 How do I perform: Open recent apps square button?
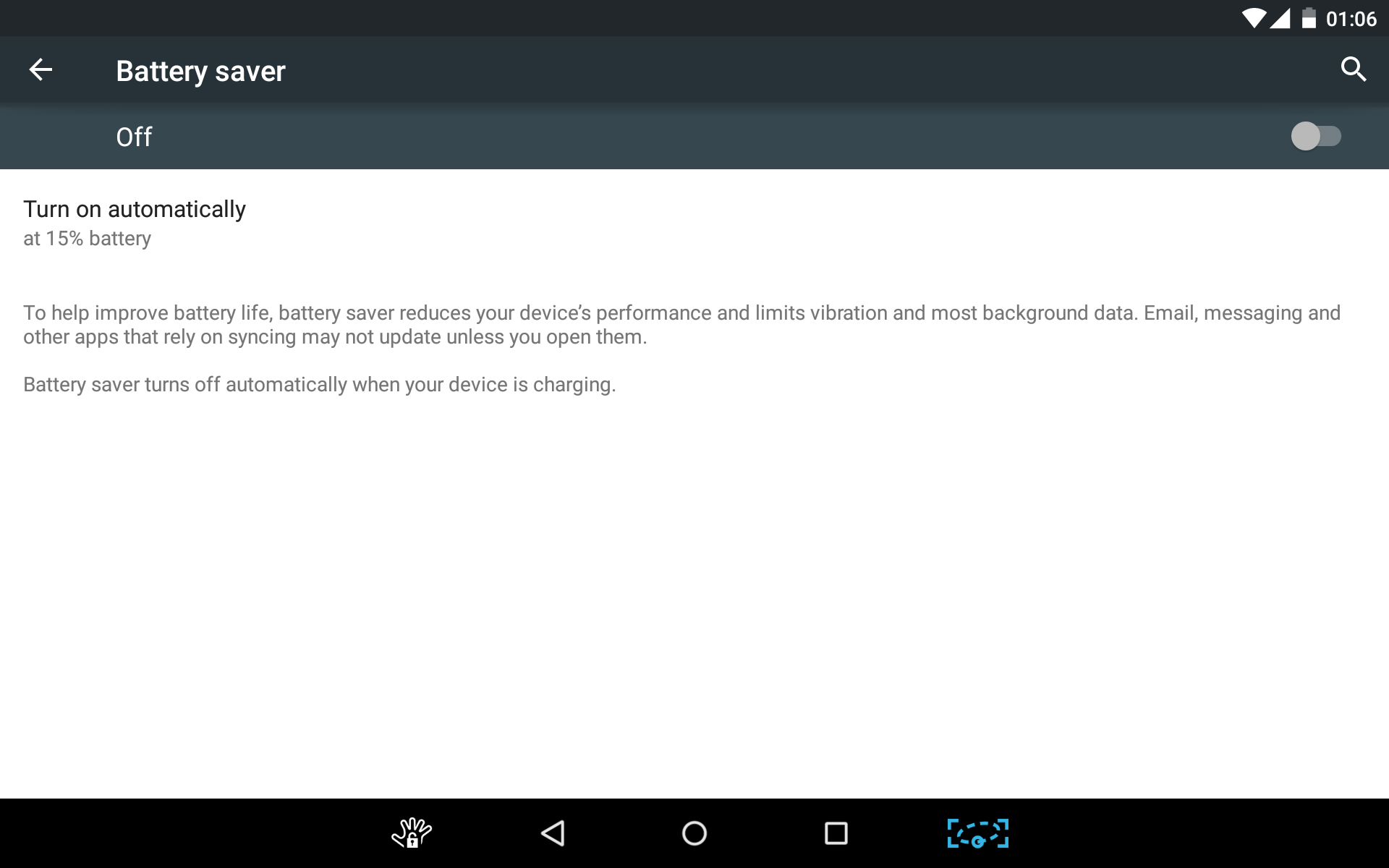[836, 833]
